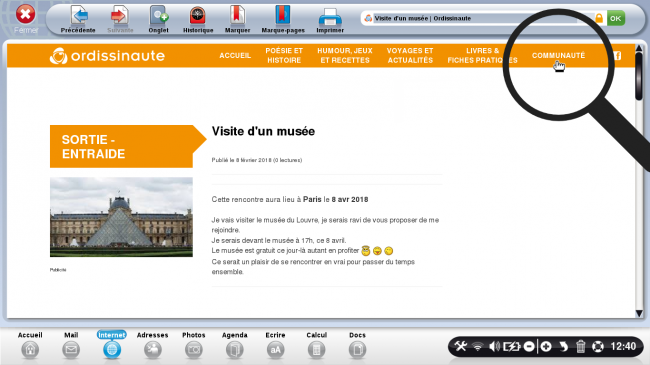Click the Facebook icon in the orange header
The image size is (650, 365).
(x=617, y=56)
